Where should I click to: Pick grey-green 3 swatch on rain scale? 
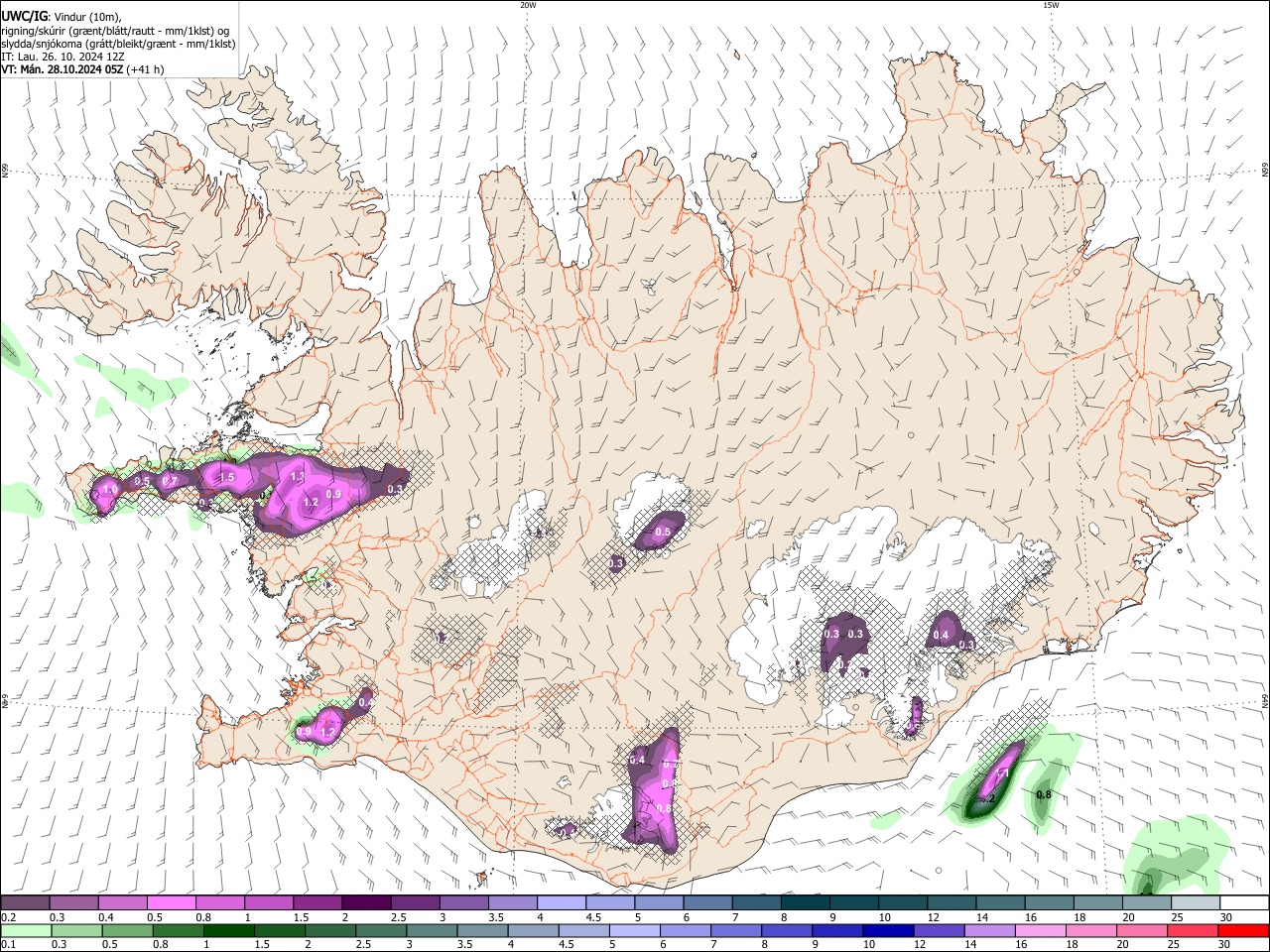click(x=432, y=931)
